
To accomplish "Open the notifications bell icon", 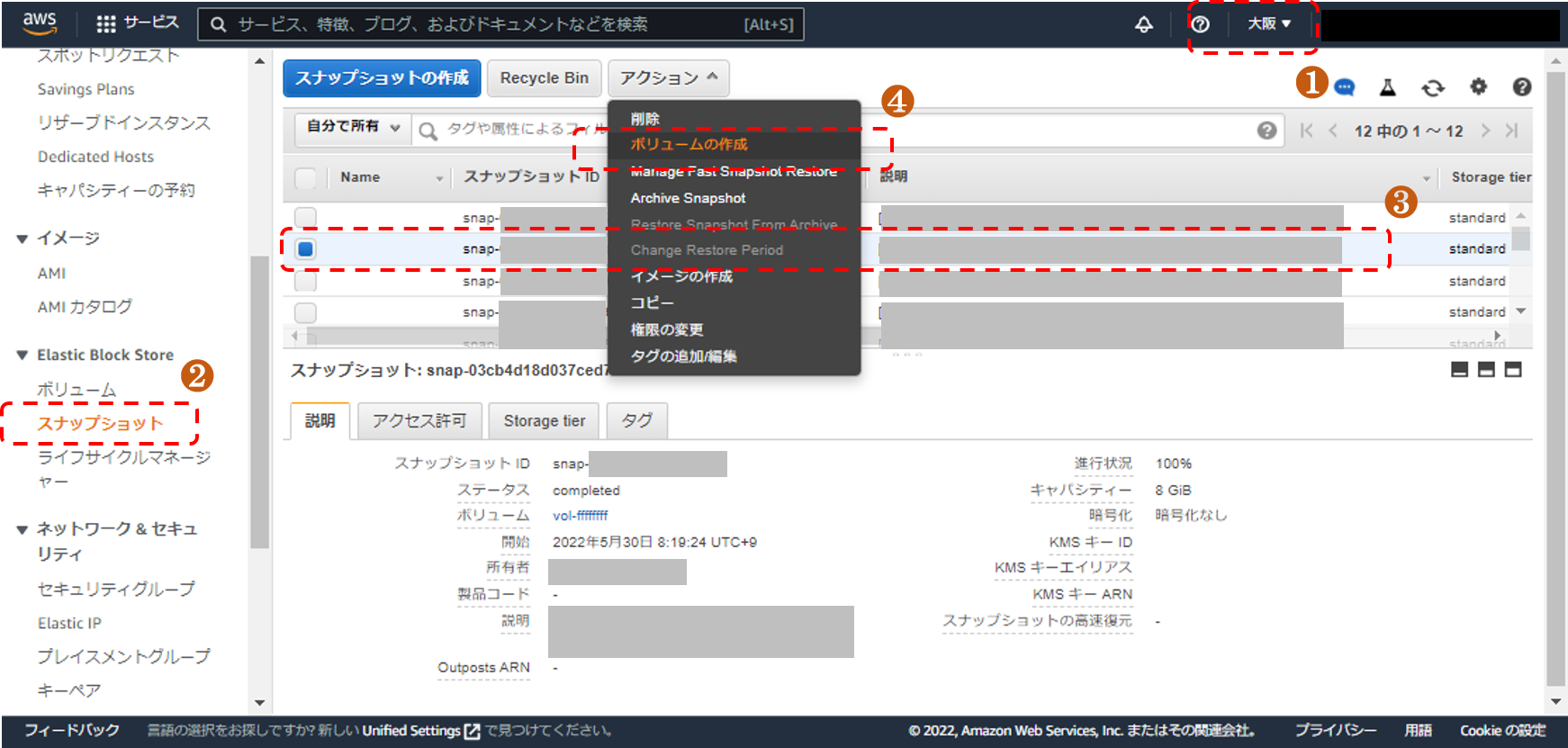I will (x=1143, y=24).
